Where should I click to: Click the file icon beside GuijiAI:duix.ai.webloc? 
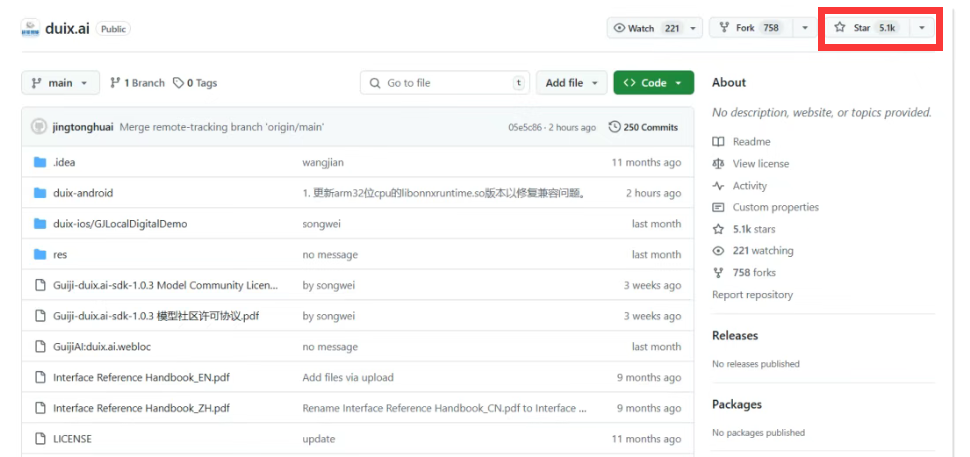[40, 347]
